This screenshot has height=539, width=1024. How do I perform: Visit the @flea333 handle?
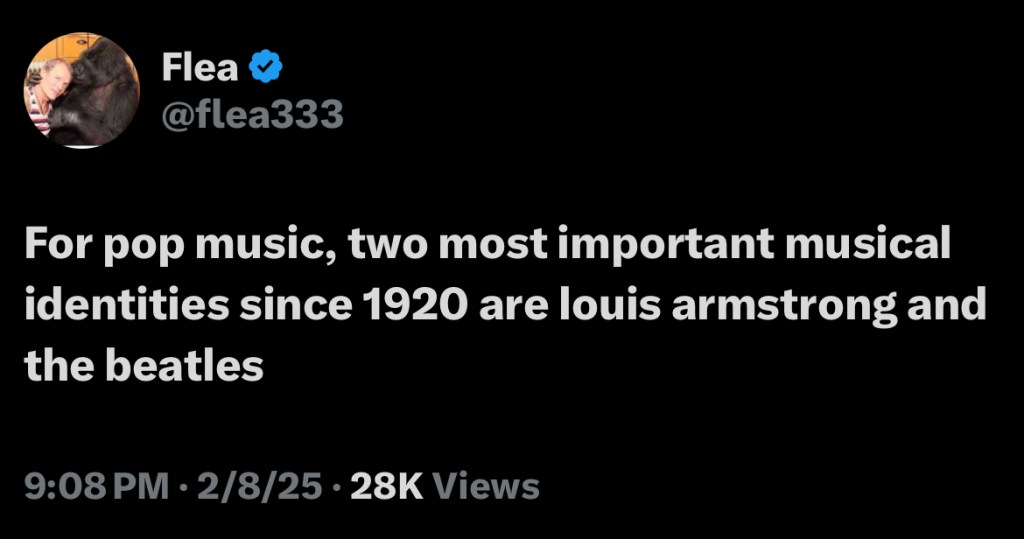pyautogui.click(x=253, y=116)
